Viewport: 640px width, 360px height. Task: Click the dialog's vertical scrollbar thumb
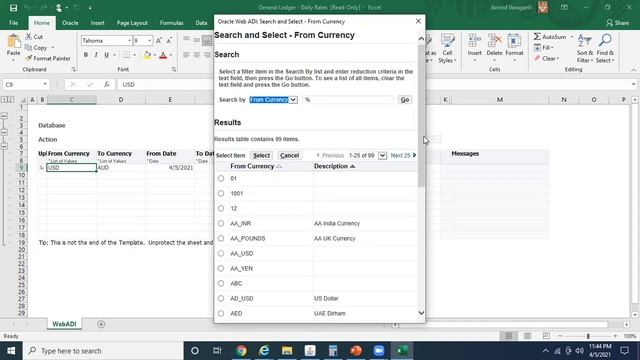(x=421, y=116)
